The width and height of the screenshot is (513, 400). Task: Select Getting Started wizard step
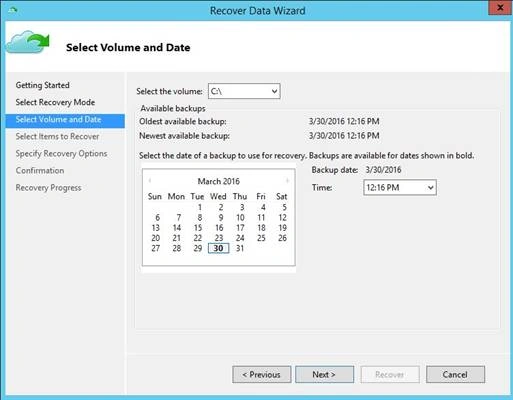pos(43,85)
